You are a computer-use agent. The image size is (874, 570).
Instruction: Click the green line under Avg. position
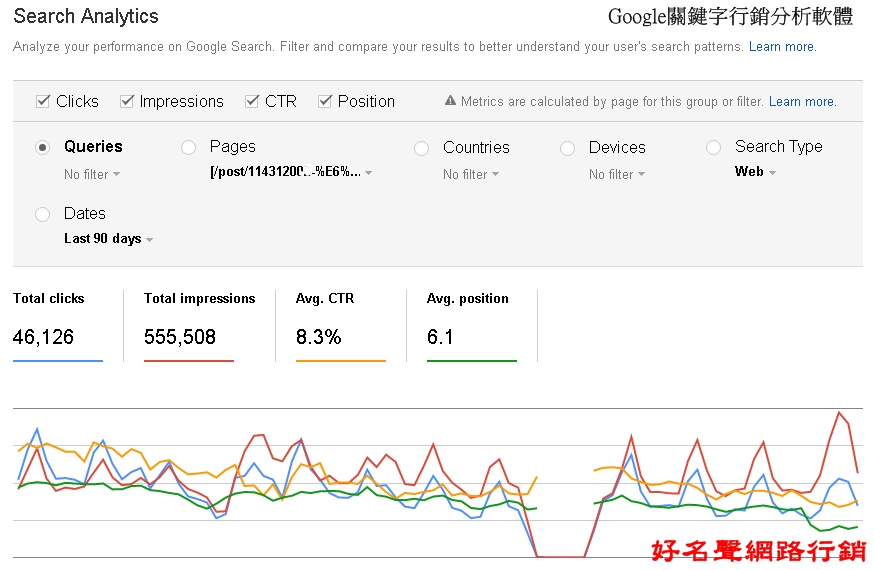pos(472,361)
